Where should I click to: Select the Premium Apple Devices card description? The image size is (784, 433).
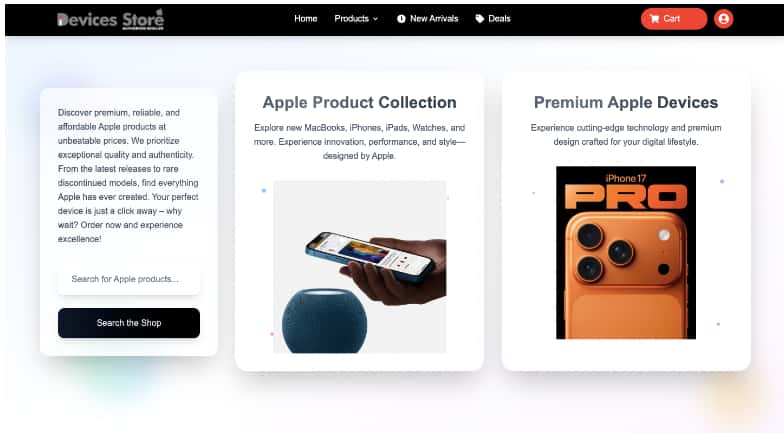(626, 135)
